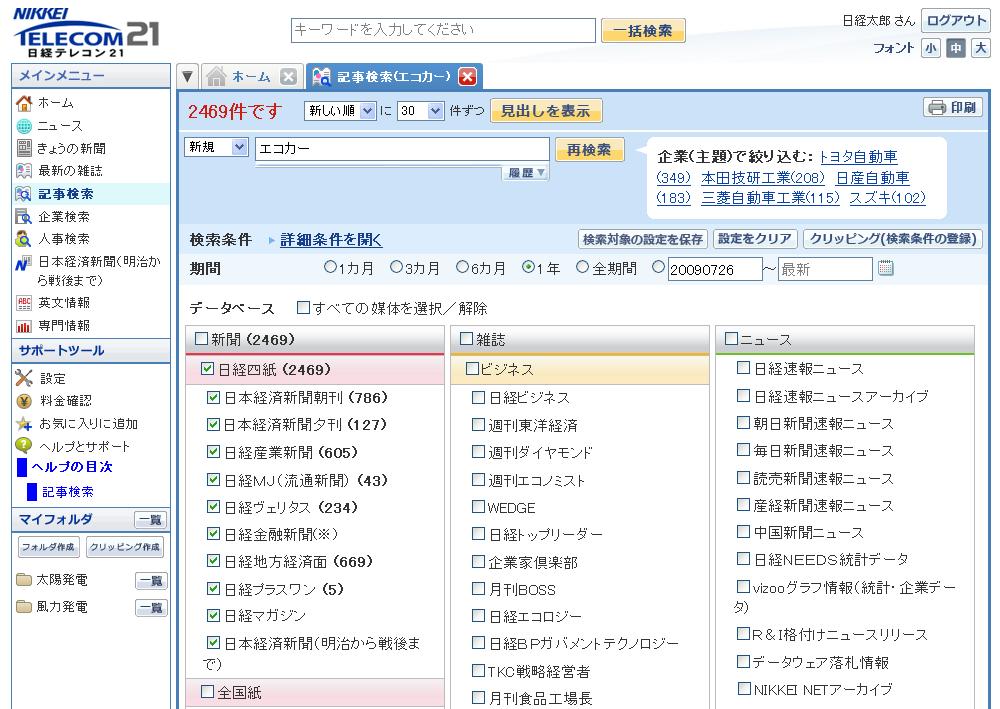Click クリッピング(検索条件の登録) button
The height and width of the screenshot is (709, 1000).
893,239
